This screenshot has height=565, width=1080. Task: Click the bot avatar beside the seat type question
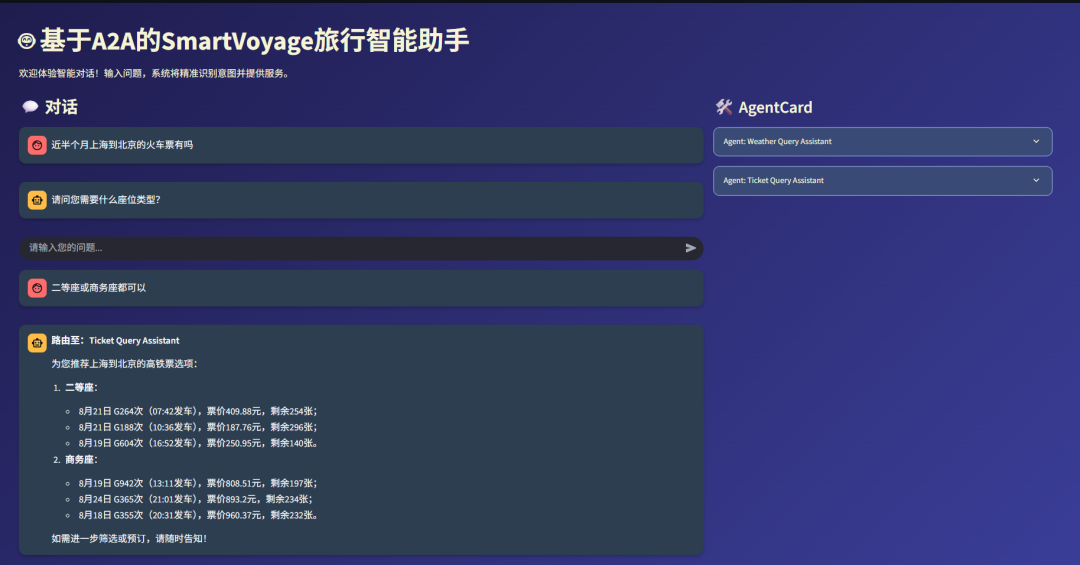(37, 200)
